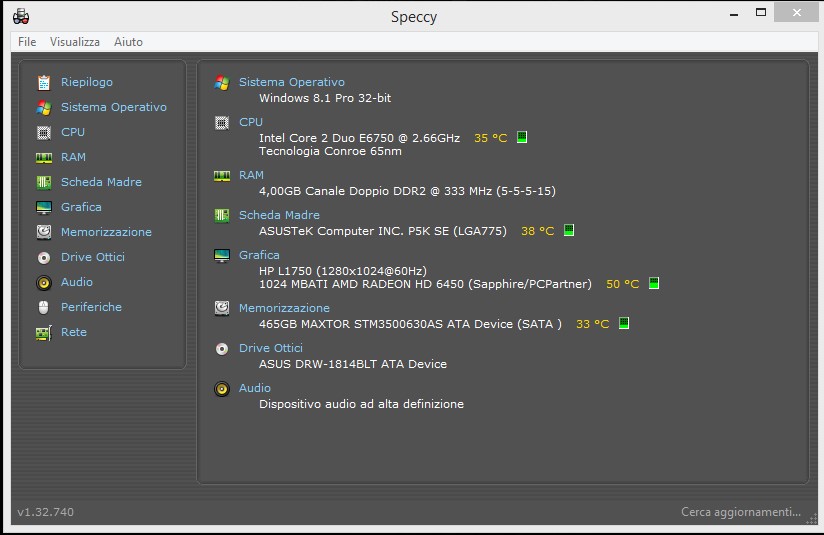The image size is (824, 535).
Task: Click the monitor icon beside Grafica heading
Action: pyautogui.click(x=222, y=255)
